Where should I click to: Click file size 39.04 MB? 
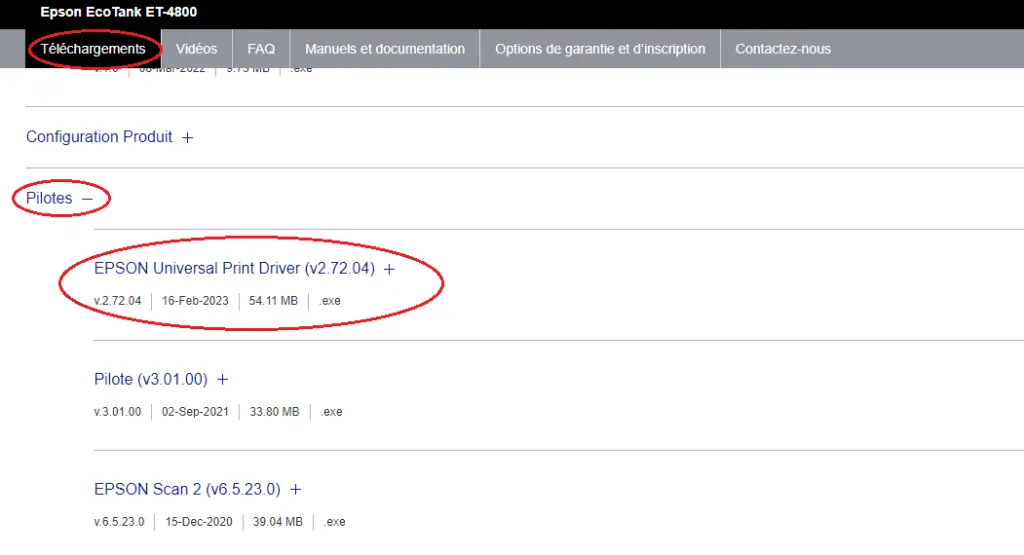coord(278,522)
